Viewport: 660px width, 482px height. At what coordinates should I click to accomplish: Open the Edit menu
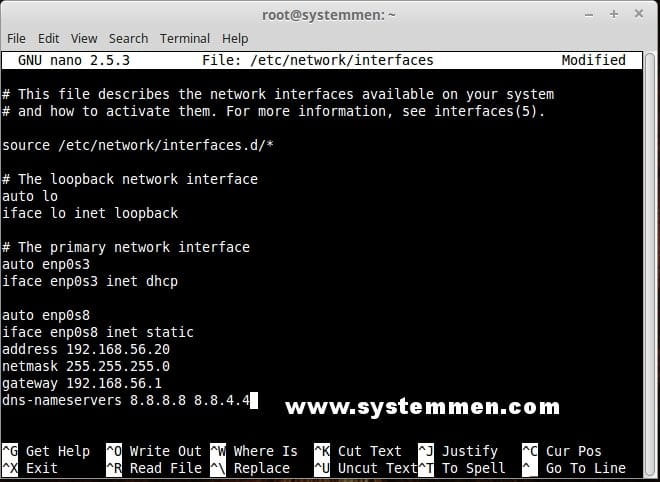click(x=48, y=39)
